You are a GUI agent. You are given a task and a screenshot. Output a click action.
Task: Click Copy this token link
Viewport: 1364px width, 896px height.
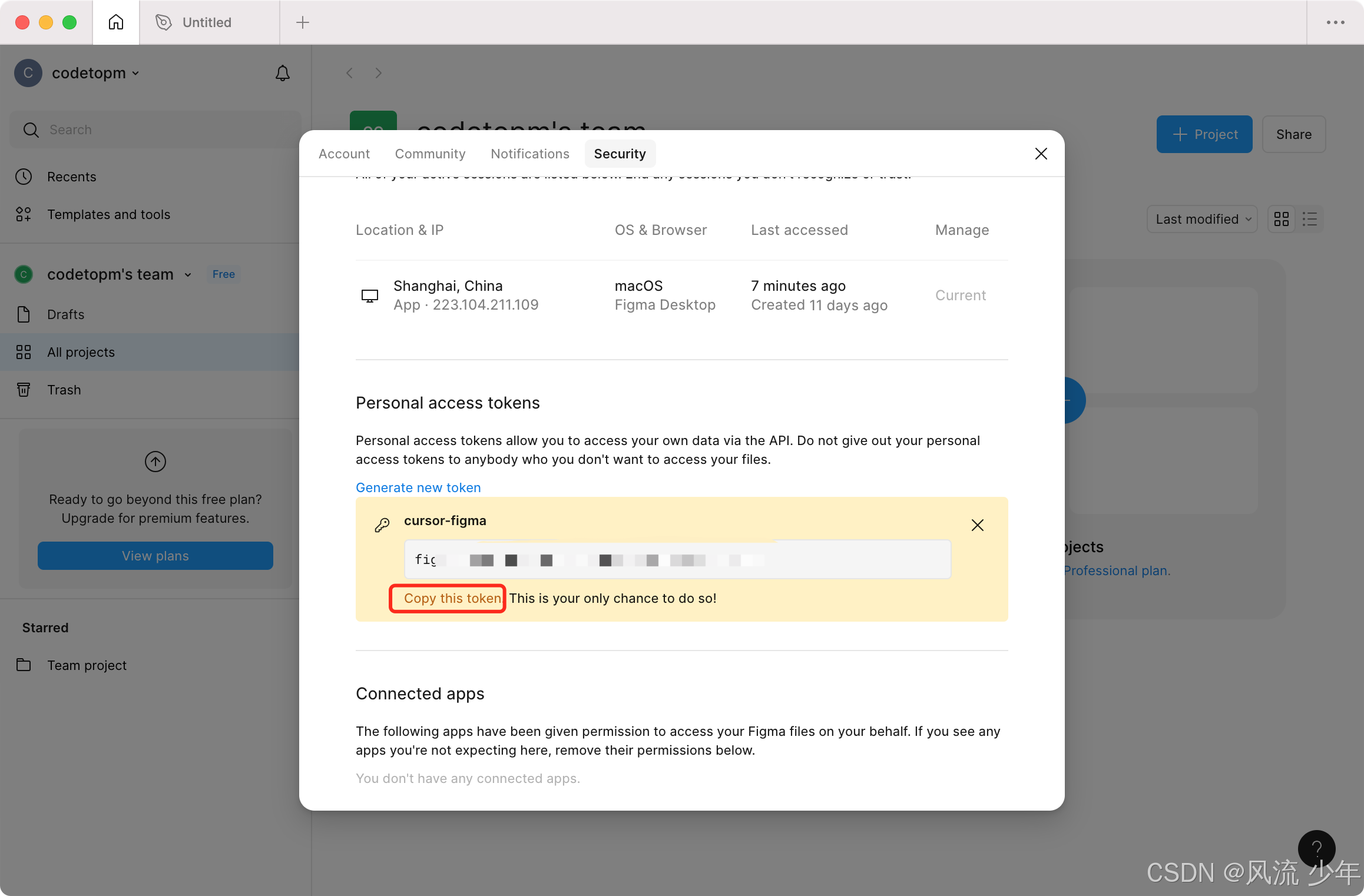click(x=452, y=598)
